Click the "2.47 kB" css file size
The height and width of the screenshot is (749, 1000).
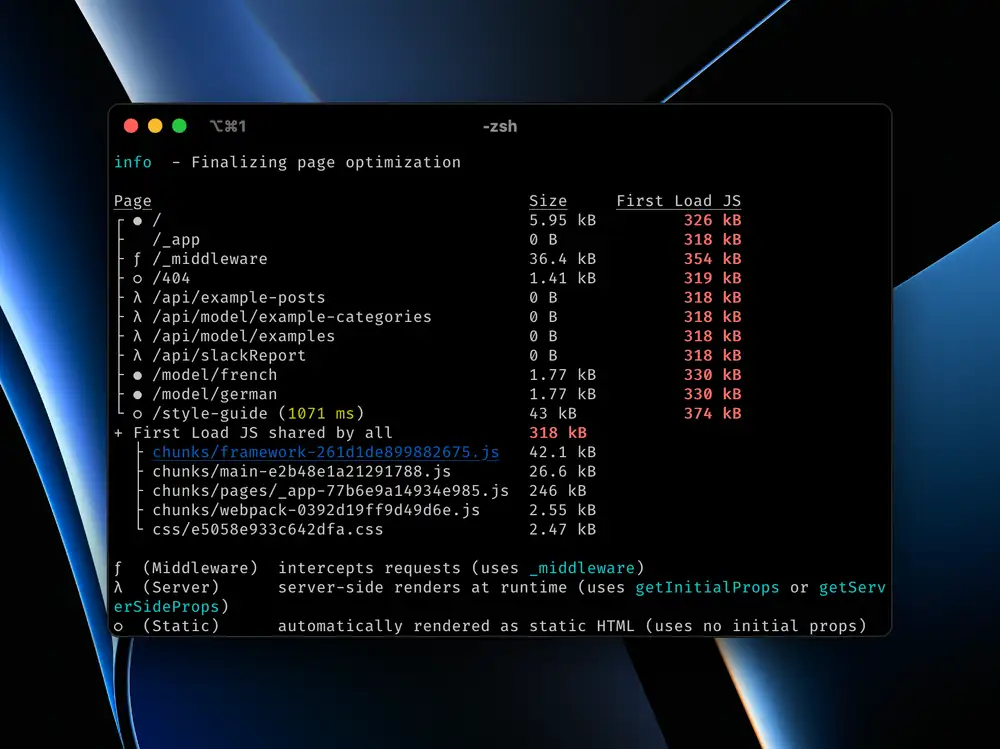(562, 530)
